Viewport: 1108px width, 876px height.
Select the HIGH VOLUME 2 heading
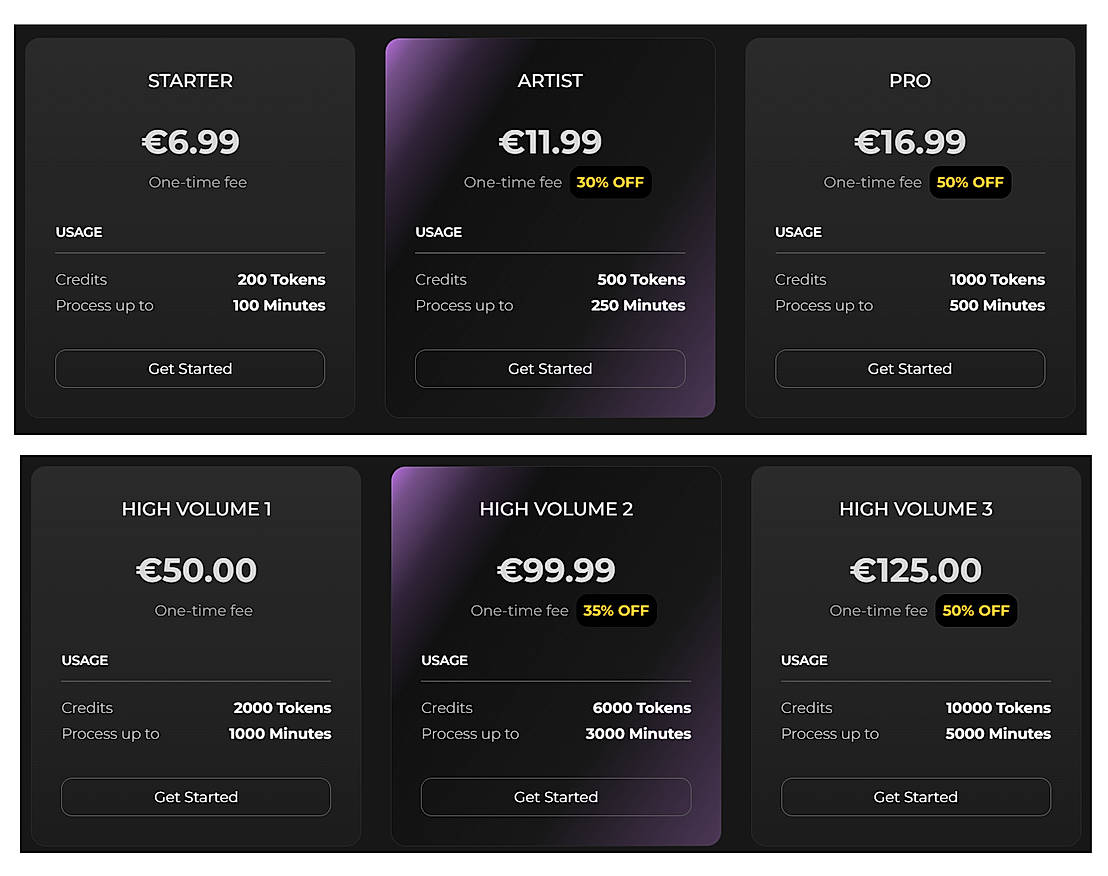(556, 509)
